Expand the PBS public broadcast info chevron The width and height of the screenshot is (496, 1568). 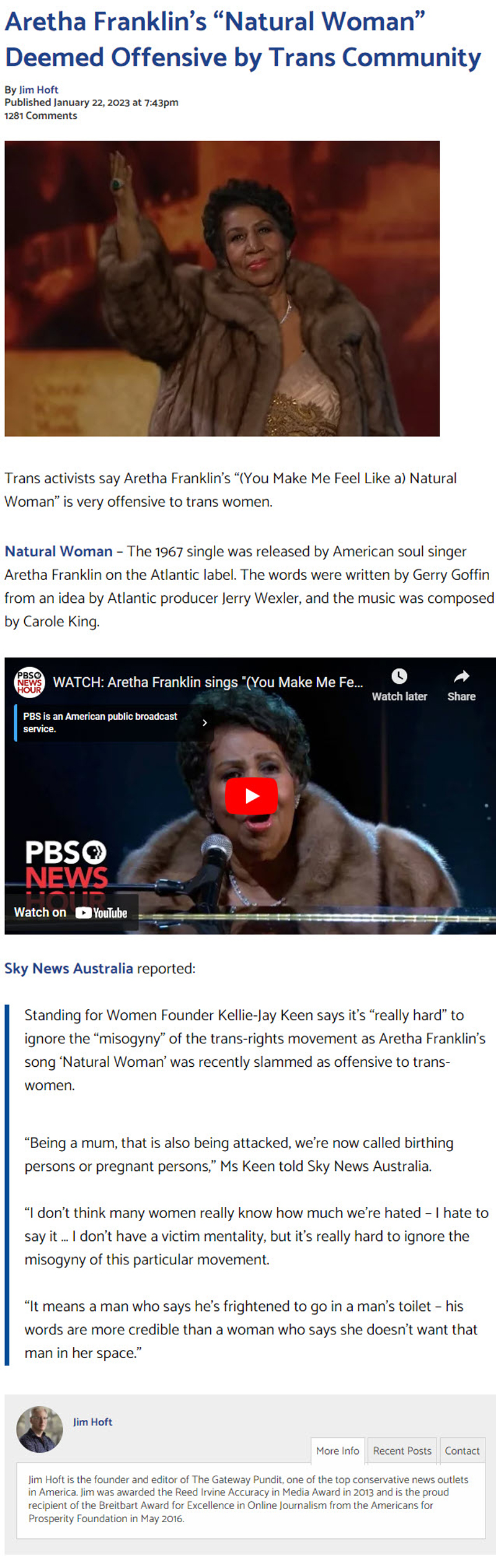coord(205,722)
